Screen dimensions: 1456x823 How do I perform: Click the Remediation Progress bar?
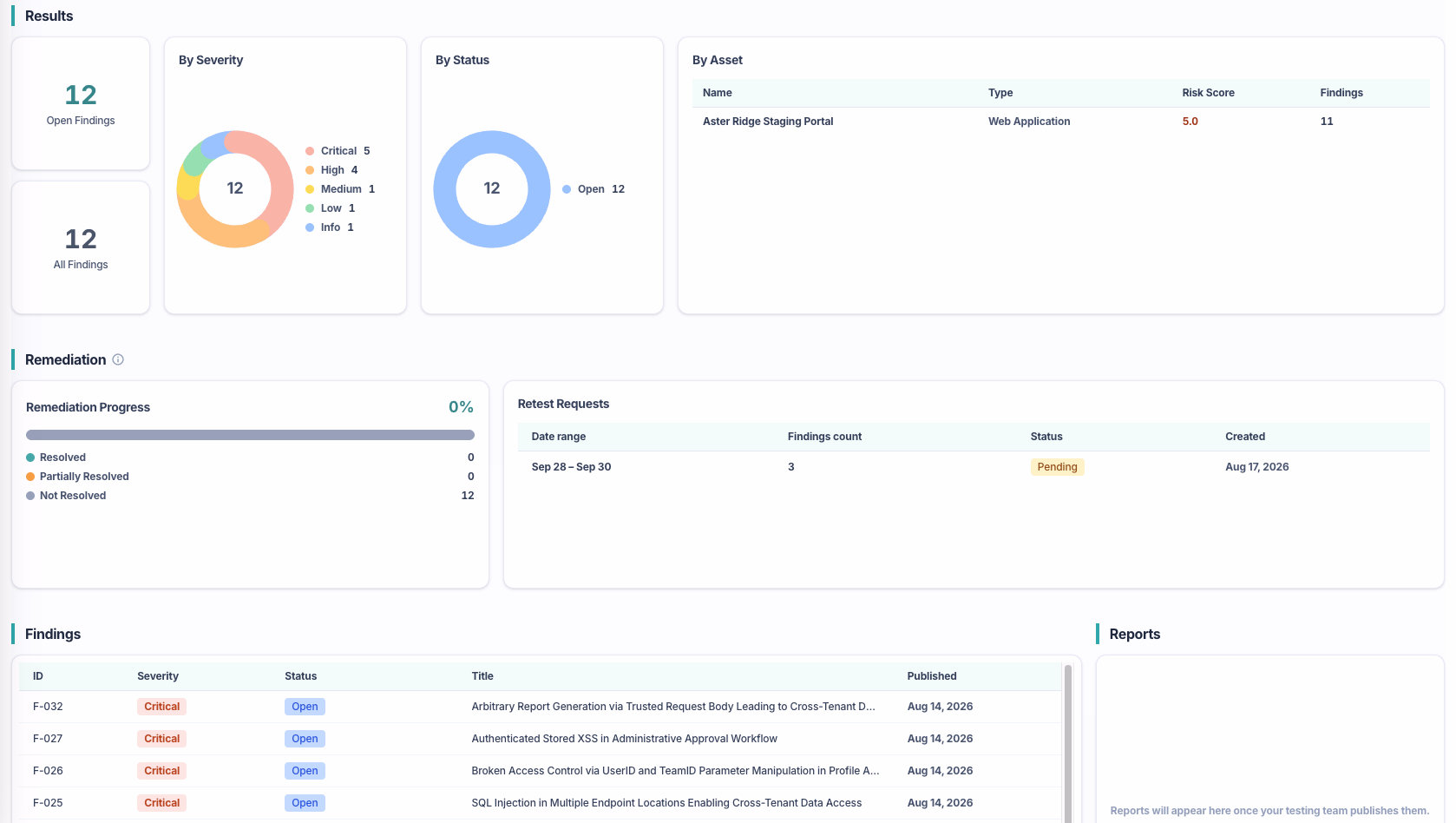[x=250, y=435]
